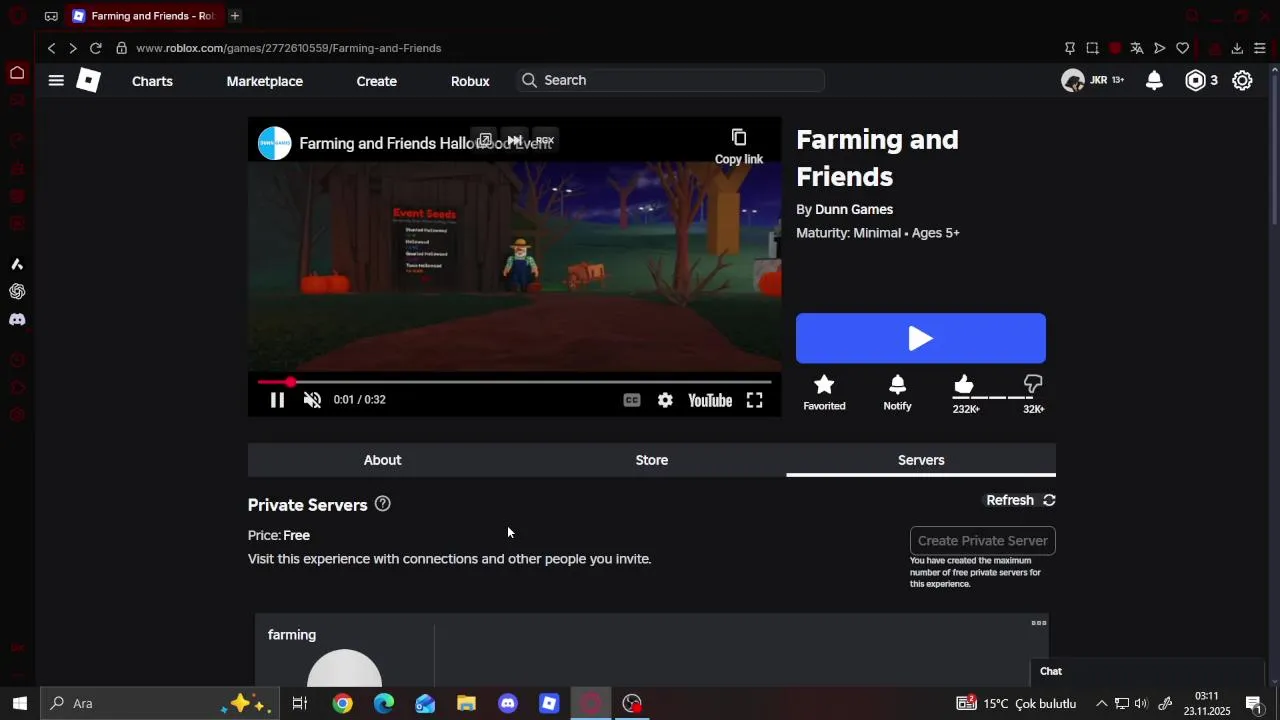Open the browser translate page icon

coord(1137,48)
